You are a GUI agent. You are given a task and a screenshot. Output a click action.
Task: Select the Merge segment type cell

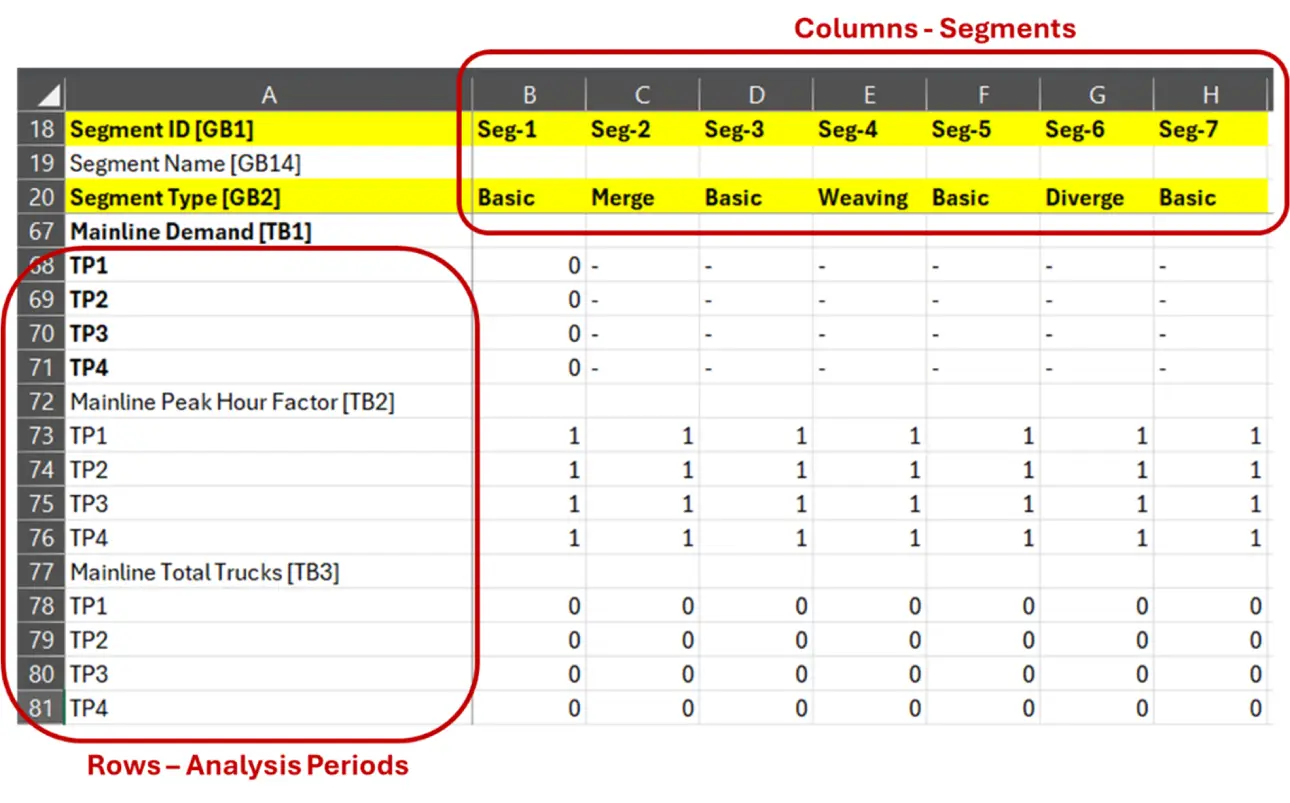[x=642, y=197]
